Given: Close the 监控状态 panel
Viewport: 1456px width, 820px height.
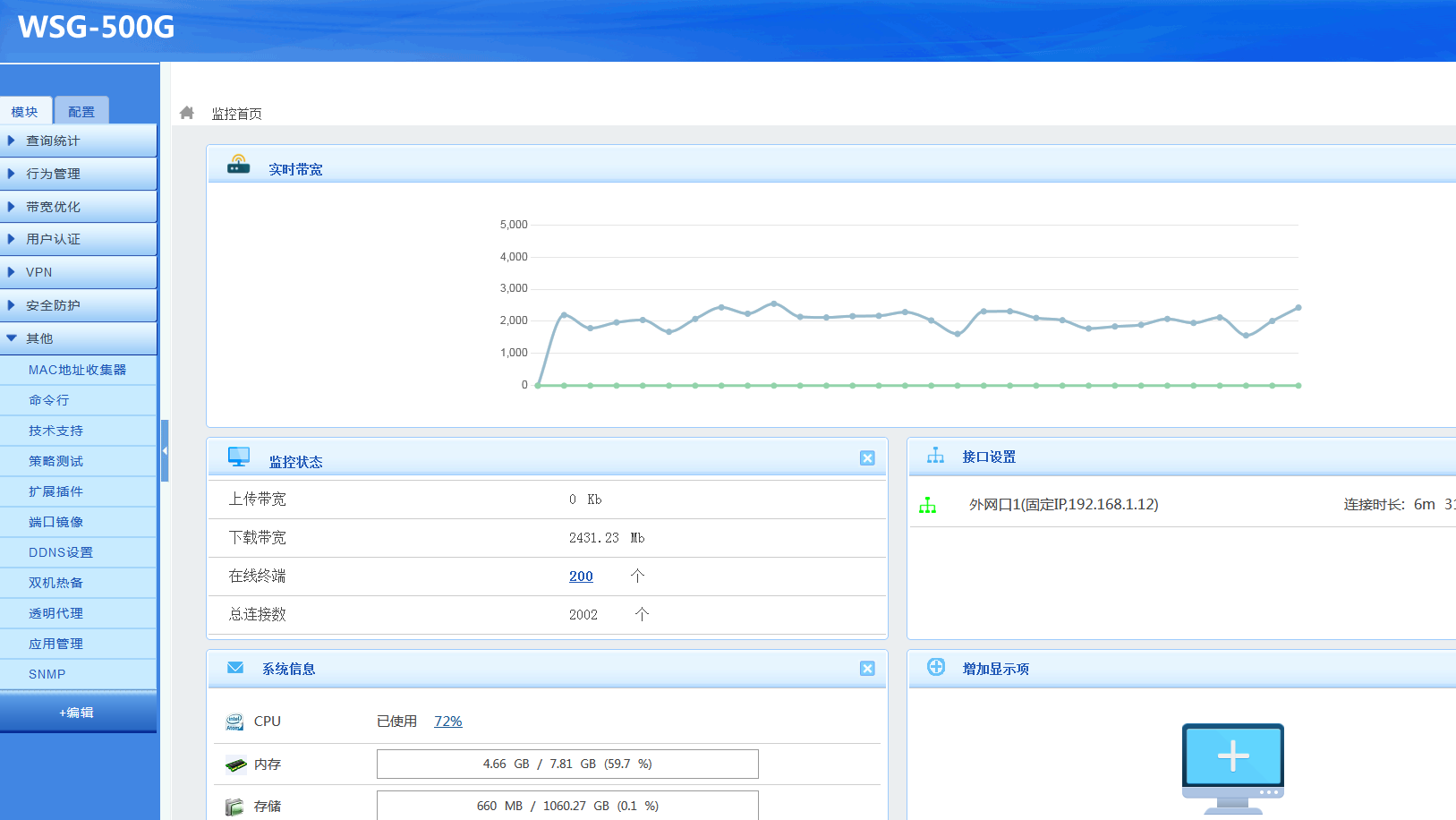Looking at the screenshot, I should [x=867, y=458].
